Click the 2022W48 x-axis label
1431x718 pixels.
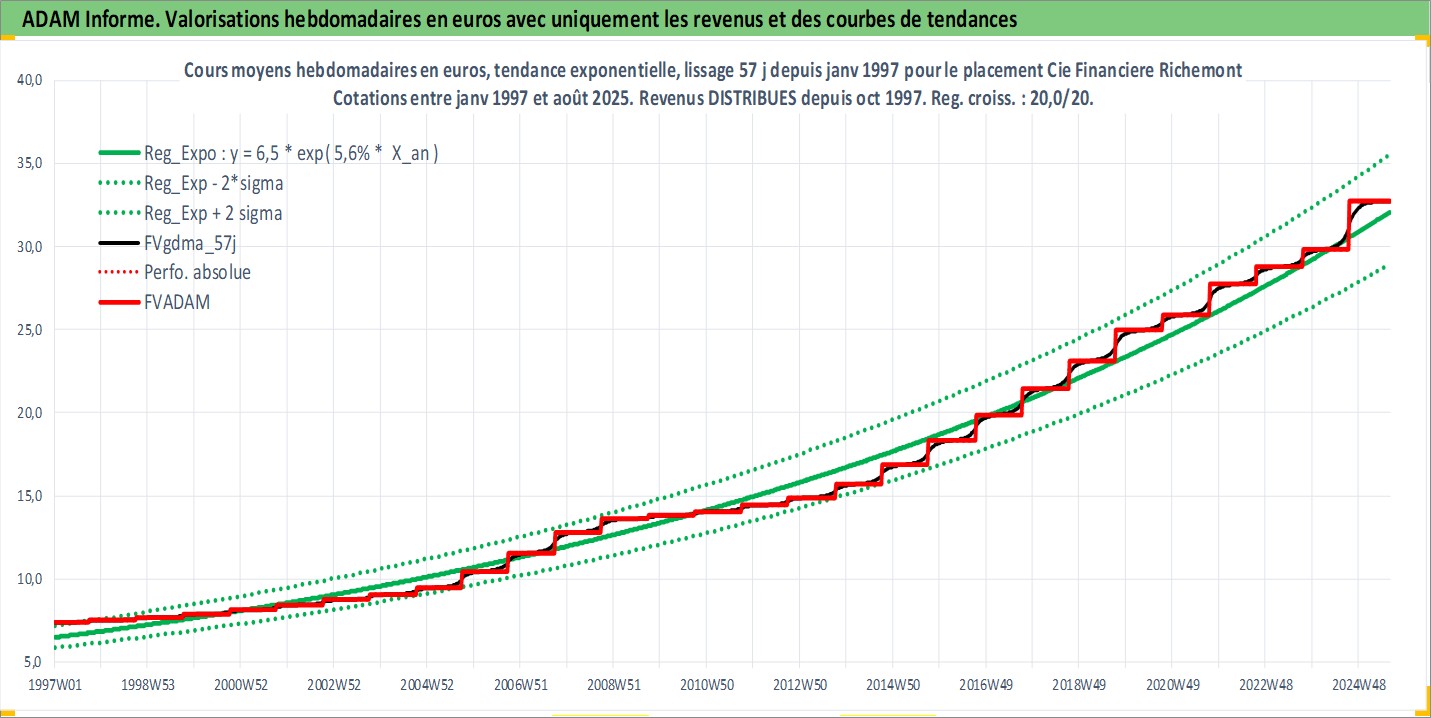(1264, 684)
